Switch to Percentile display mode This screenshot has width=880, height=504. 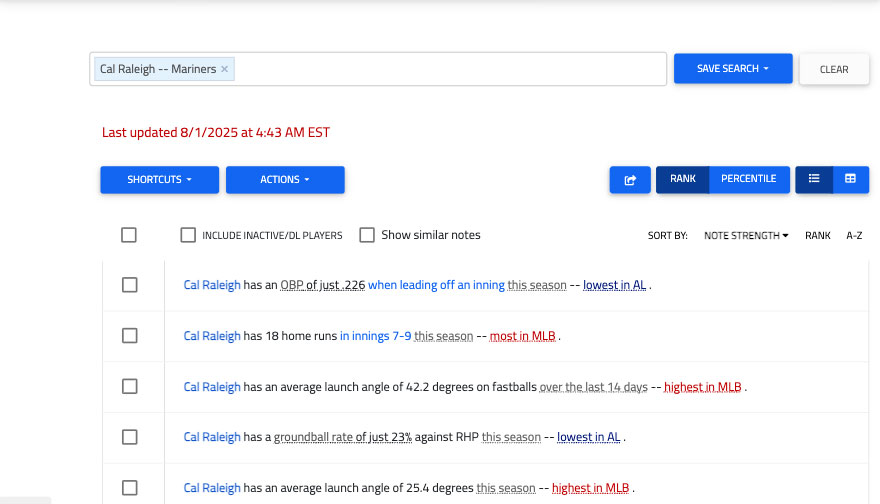[748, 180]
